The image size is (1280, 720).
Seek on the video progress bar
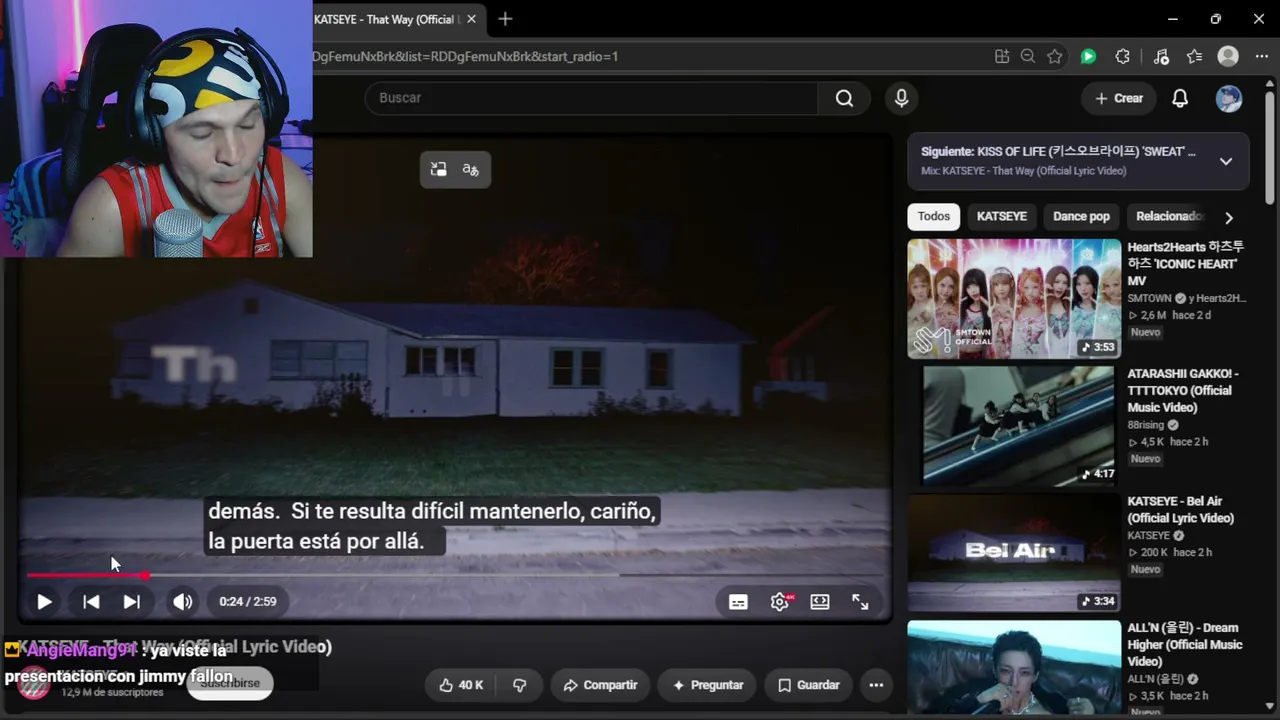point(455,575)
